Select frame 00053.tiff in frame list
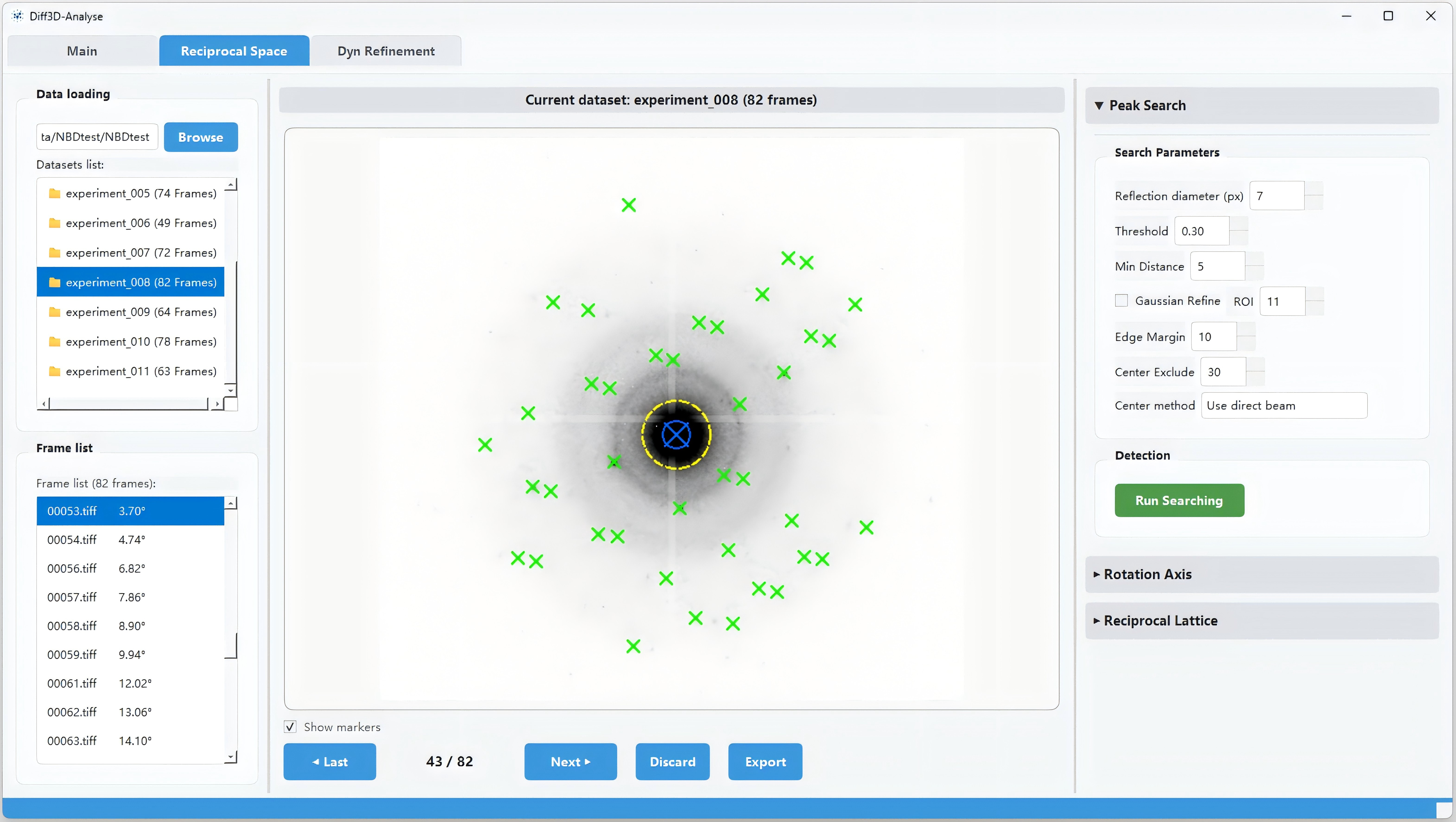 131,511
